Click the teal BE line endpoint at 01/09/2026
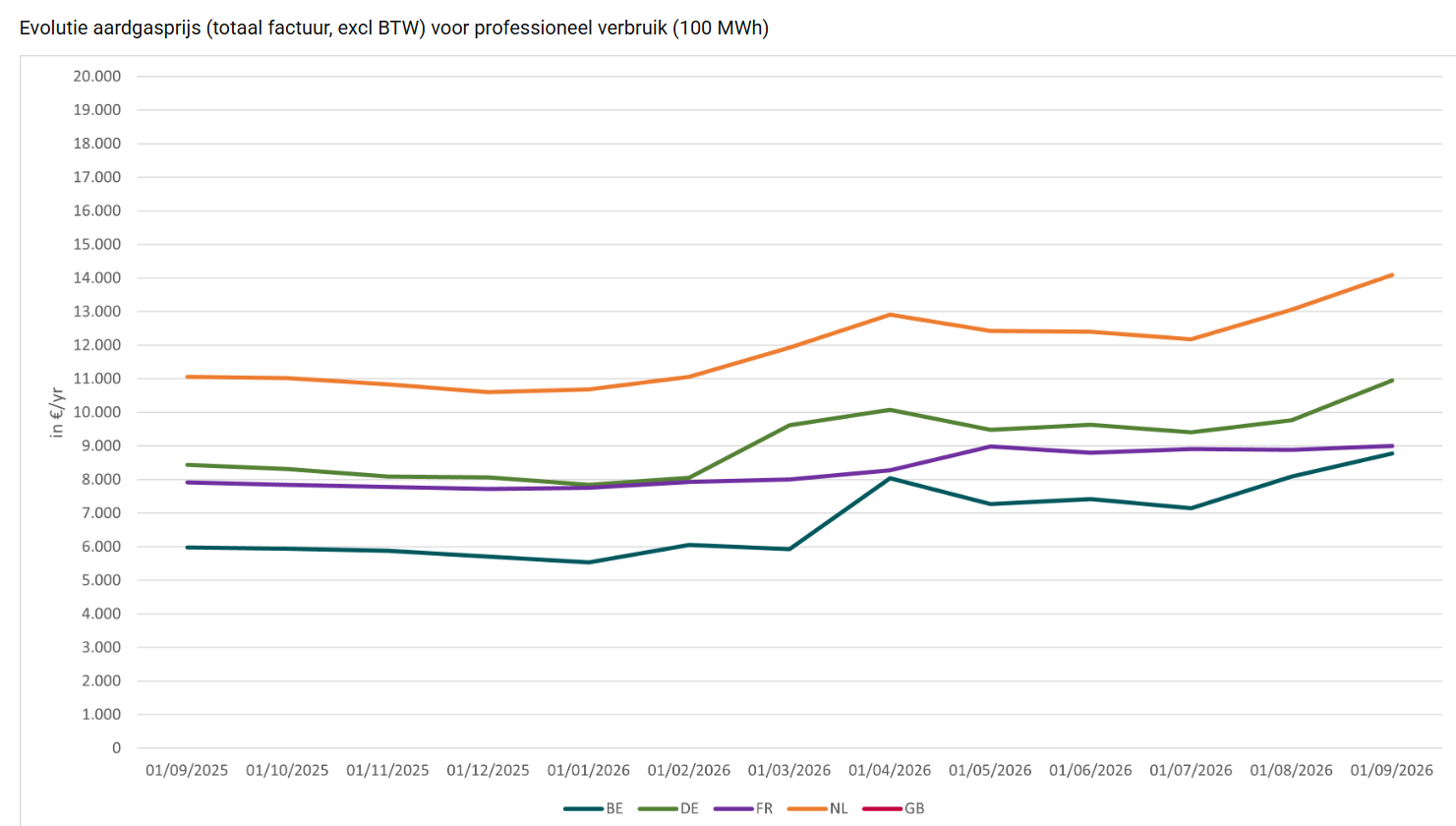This screenshot has height=826, width=1456. [x=1392, y=453]
